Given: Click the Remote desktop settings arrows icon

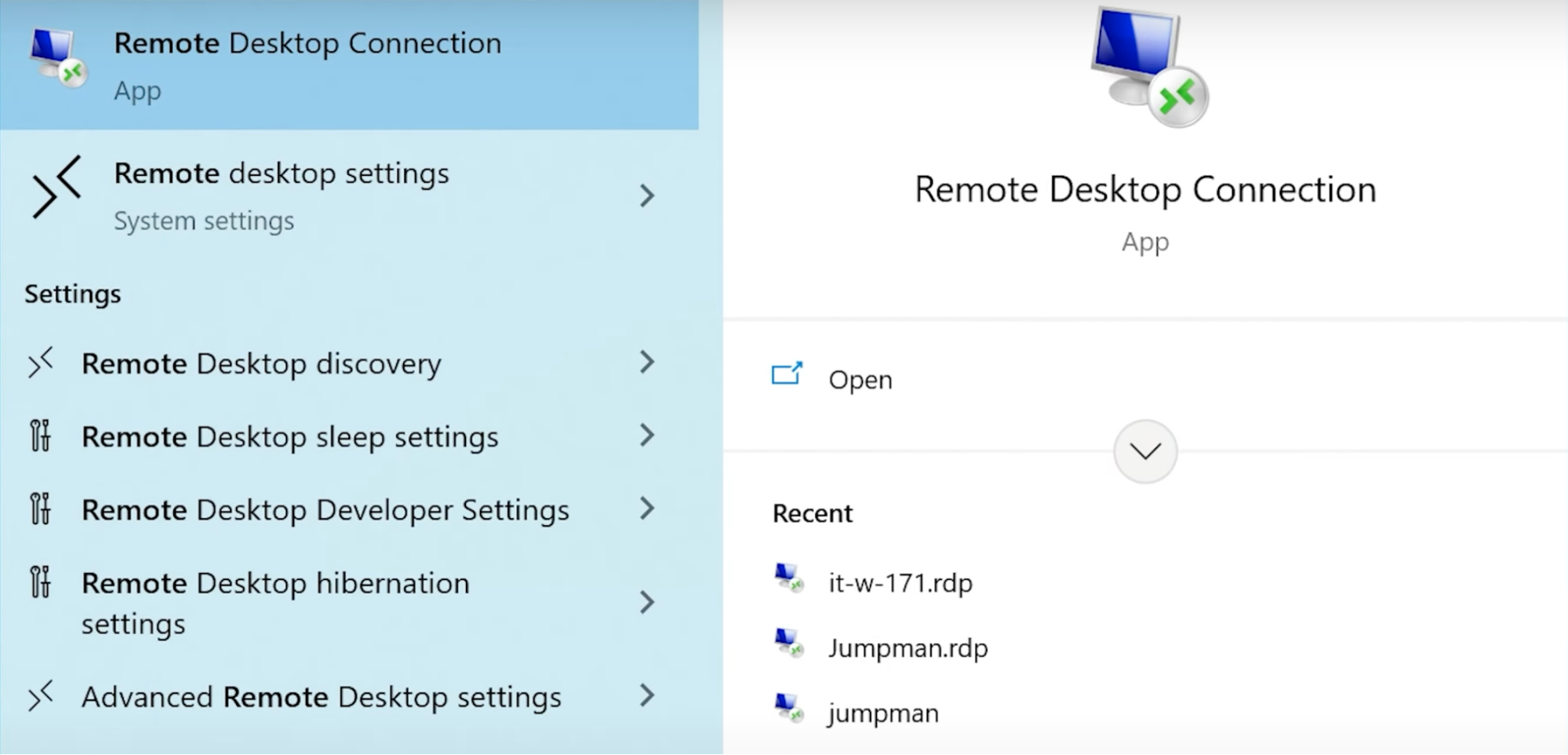Looking at the screenshot, I should (56, 187).
